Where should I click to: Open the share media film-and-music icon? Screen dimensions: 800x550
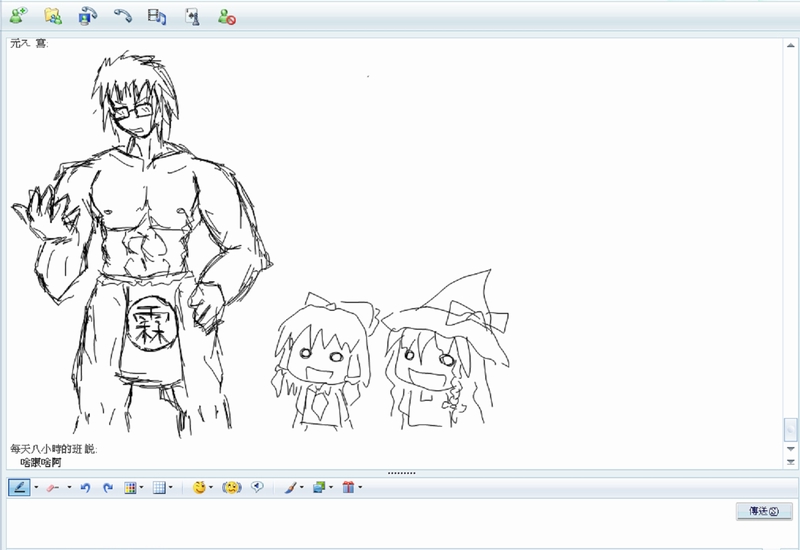pos(157,16)
